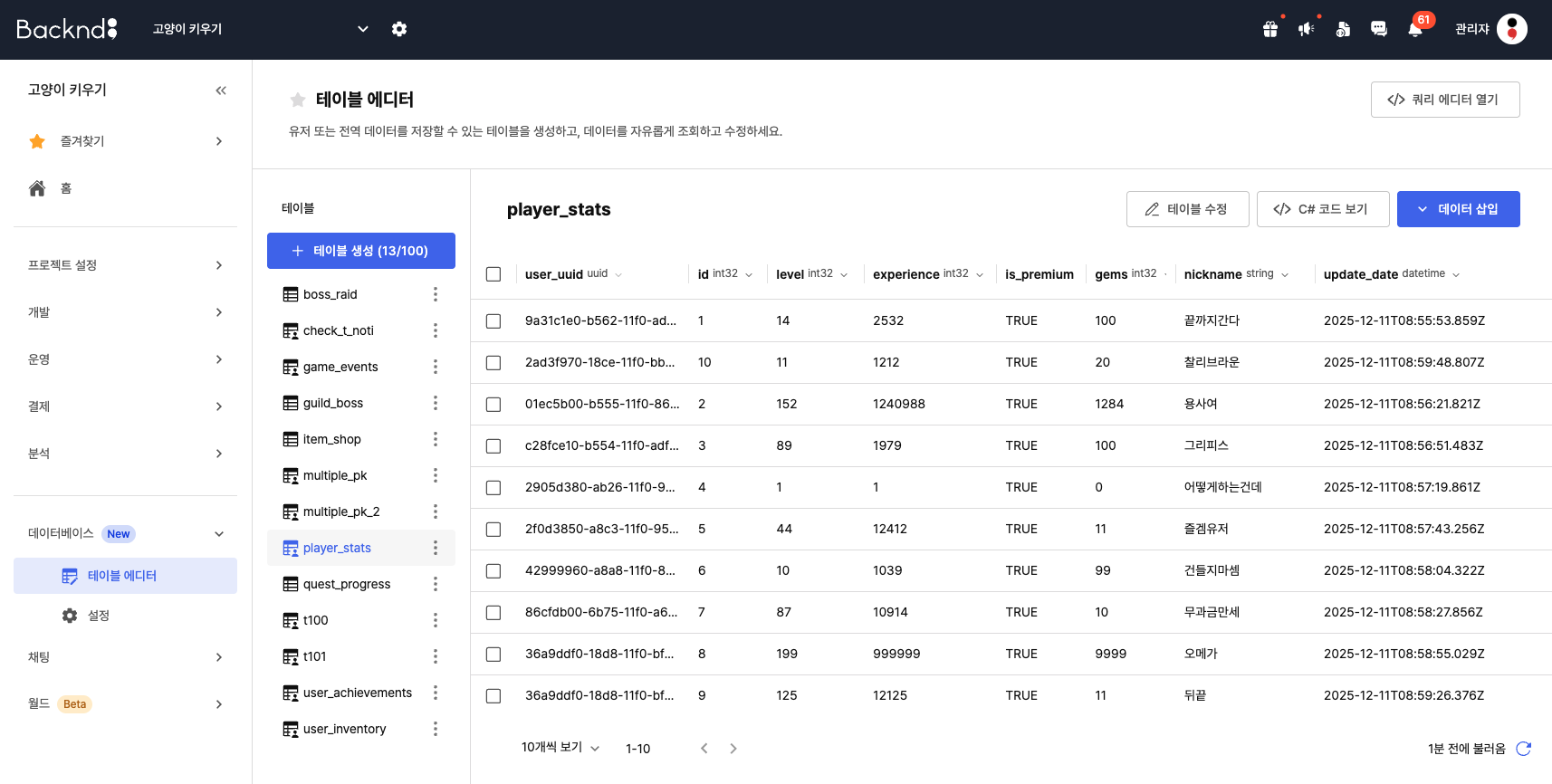Click the 쿼리 에디터 열기 button
Viewport: 1552px width, 784px height.
(1445, 100)
